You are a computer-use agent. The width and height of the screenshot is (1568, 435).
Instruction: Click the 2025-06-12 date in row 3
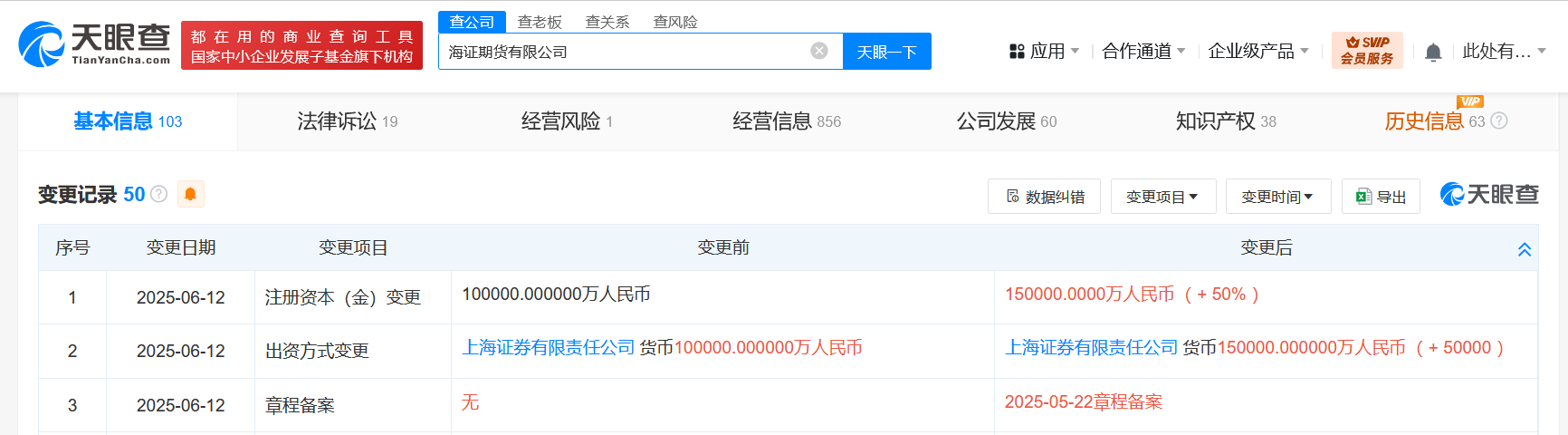point(181,405)
